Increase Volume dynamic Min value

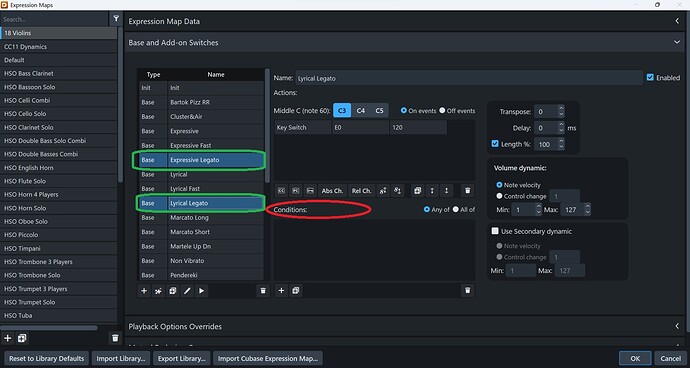click(x=539, y=207)
